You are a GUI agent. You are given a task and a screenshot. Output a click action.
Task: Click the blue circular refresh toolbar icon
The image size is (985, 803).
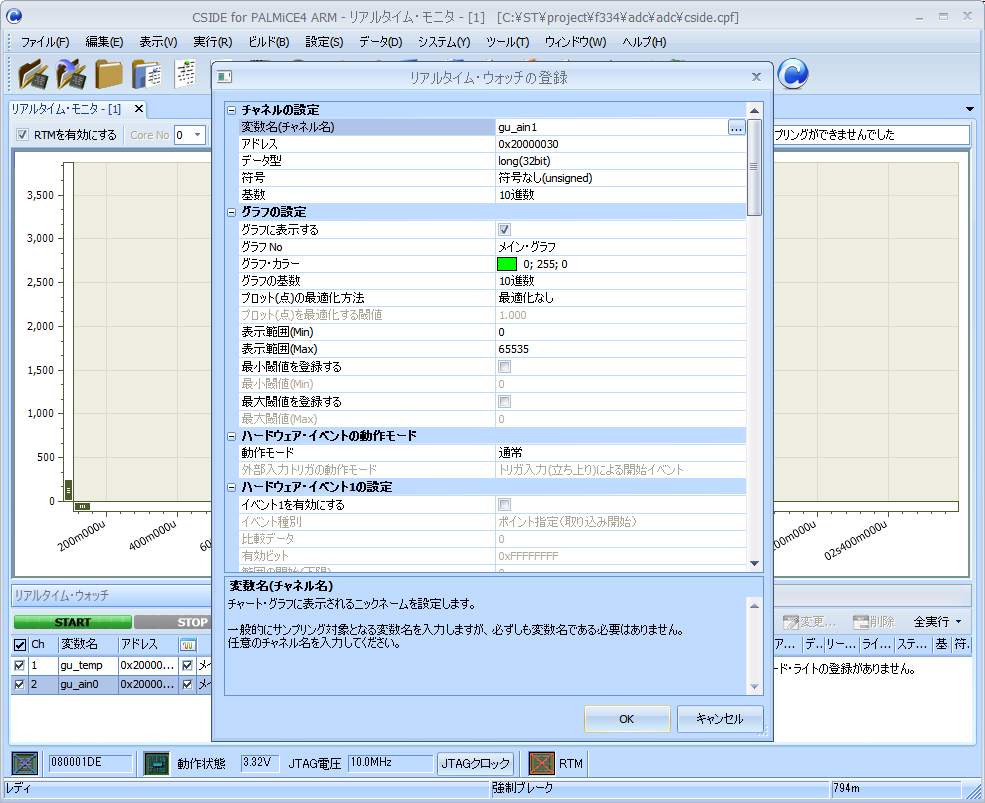pyautogui.click(x=793, y=74)
